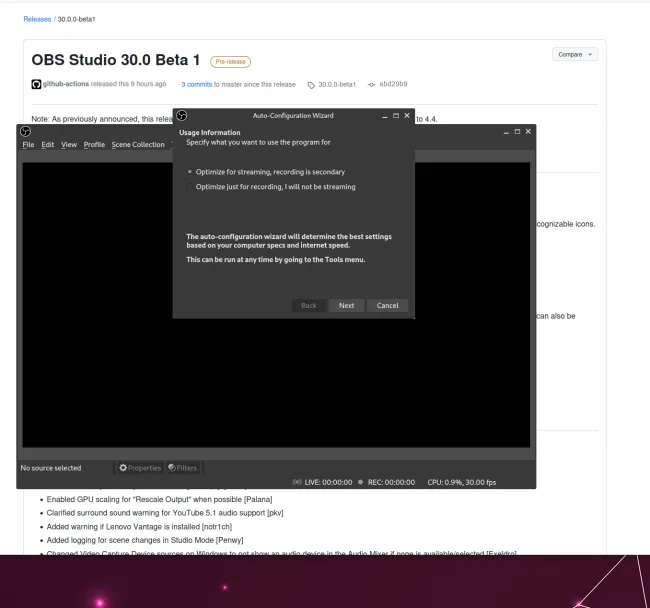This screenshot has height=608, width=650.
Task: Open Filters for the selected source
Action: tap(184, 466)
